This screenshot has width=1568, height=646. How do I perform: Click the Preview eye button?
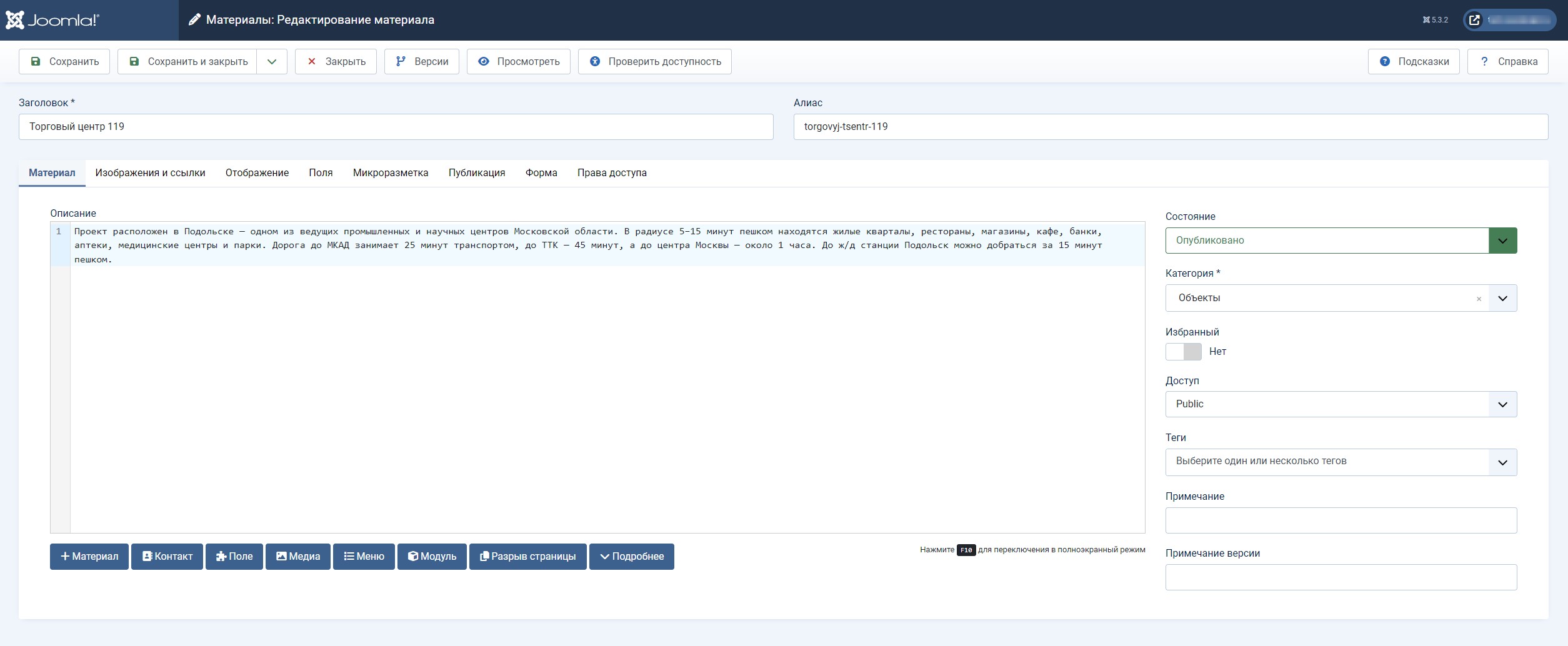[x=519, y=61]
